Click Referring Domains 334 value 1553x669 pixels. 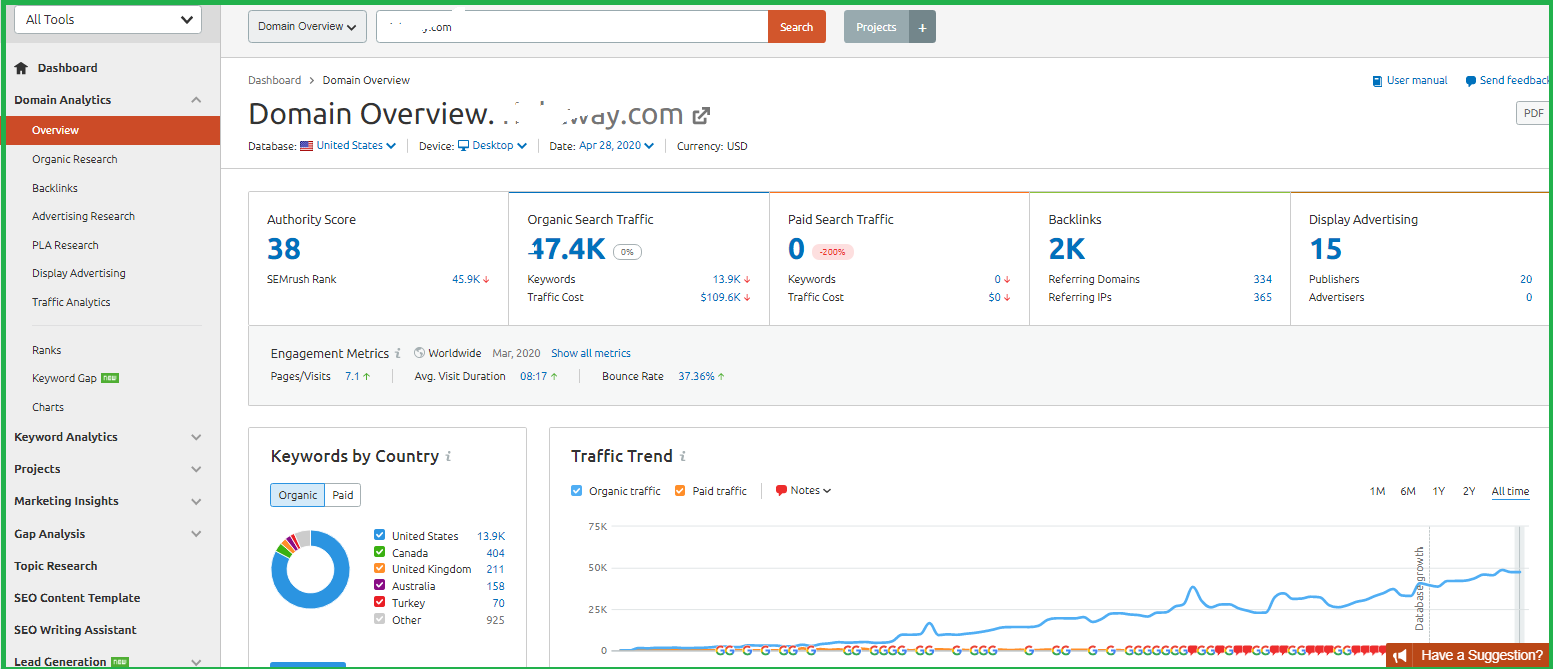(x=1263, y=279)
